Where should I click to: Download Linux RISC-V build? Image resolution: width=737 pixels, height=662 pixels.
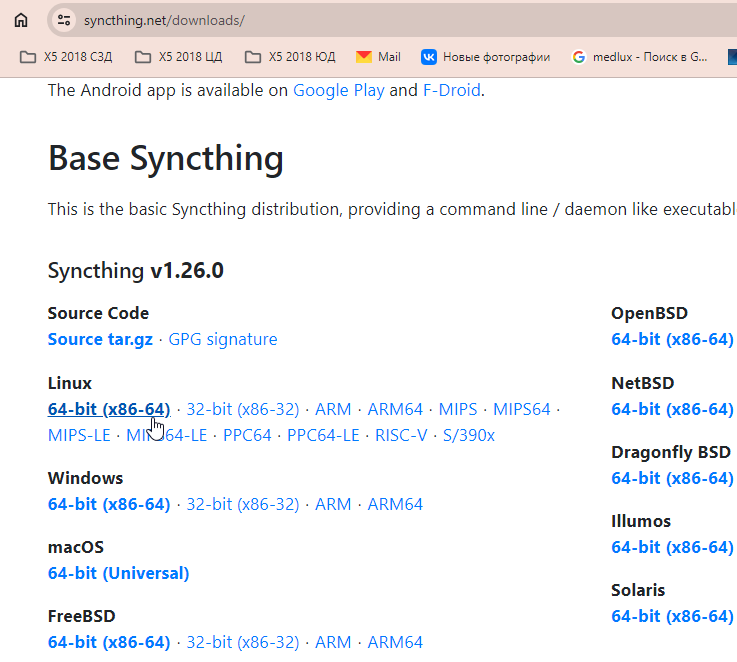coord(401,435)
